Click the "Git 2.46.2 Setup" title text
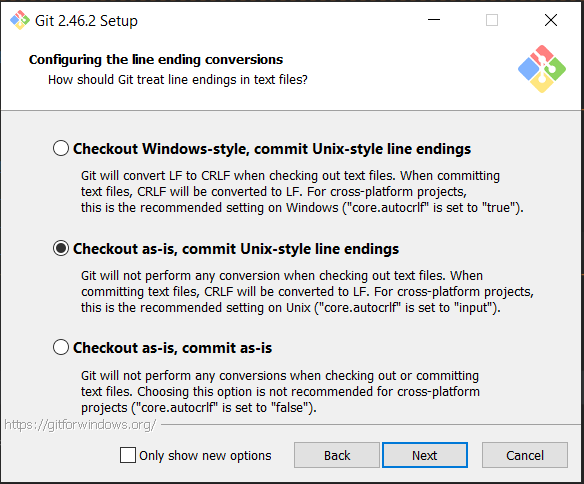The image size is (584, 484). (x=86, y=20)
